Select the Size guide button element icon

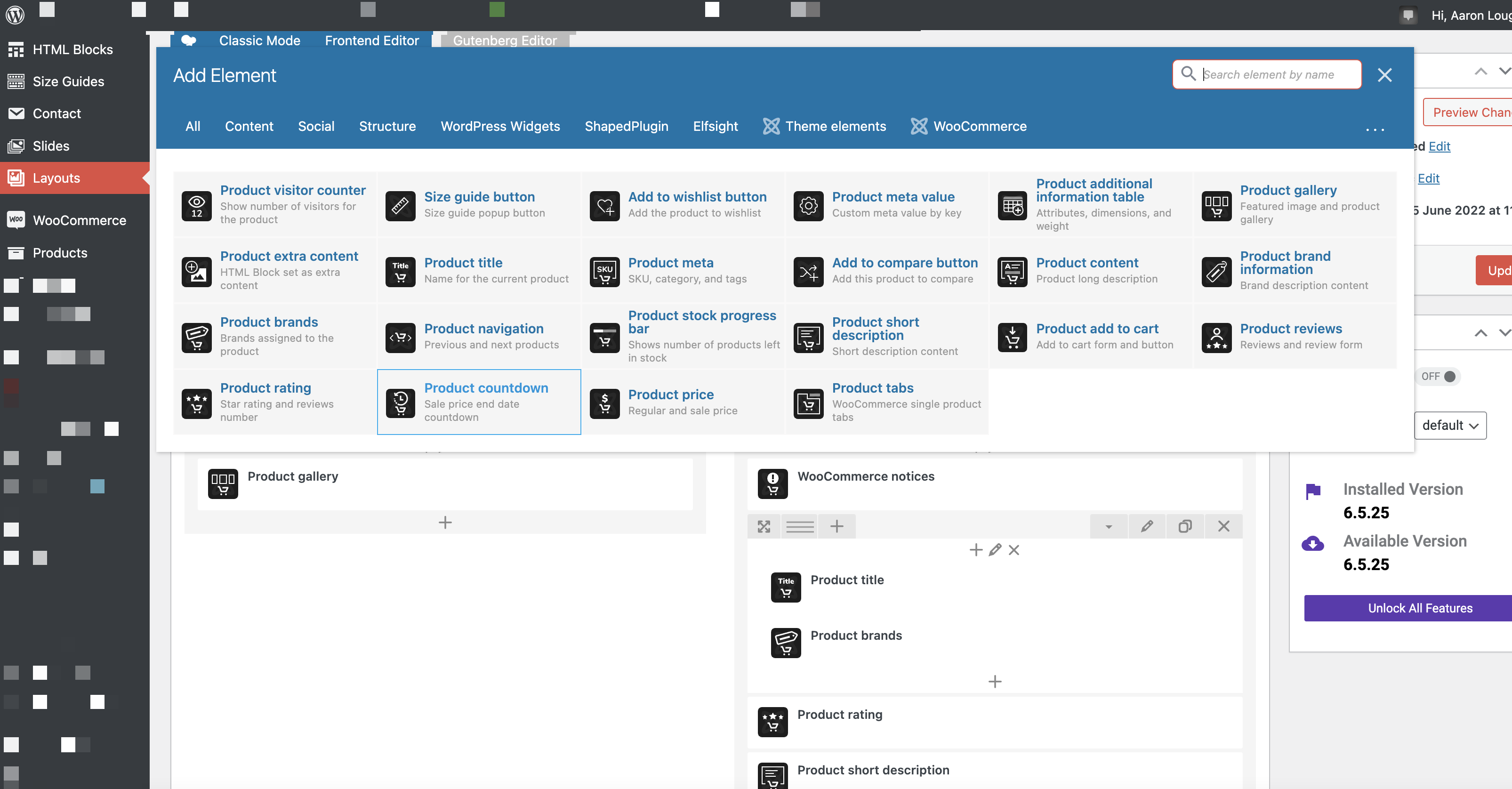[x=400, y=205]
